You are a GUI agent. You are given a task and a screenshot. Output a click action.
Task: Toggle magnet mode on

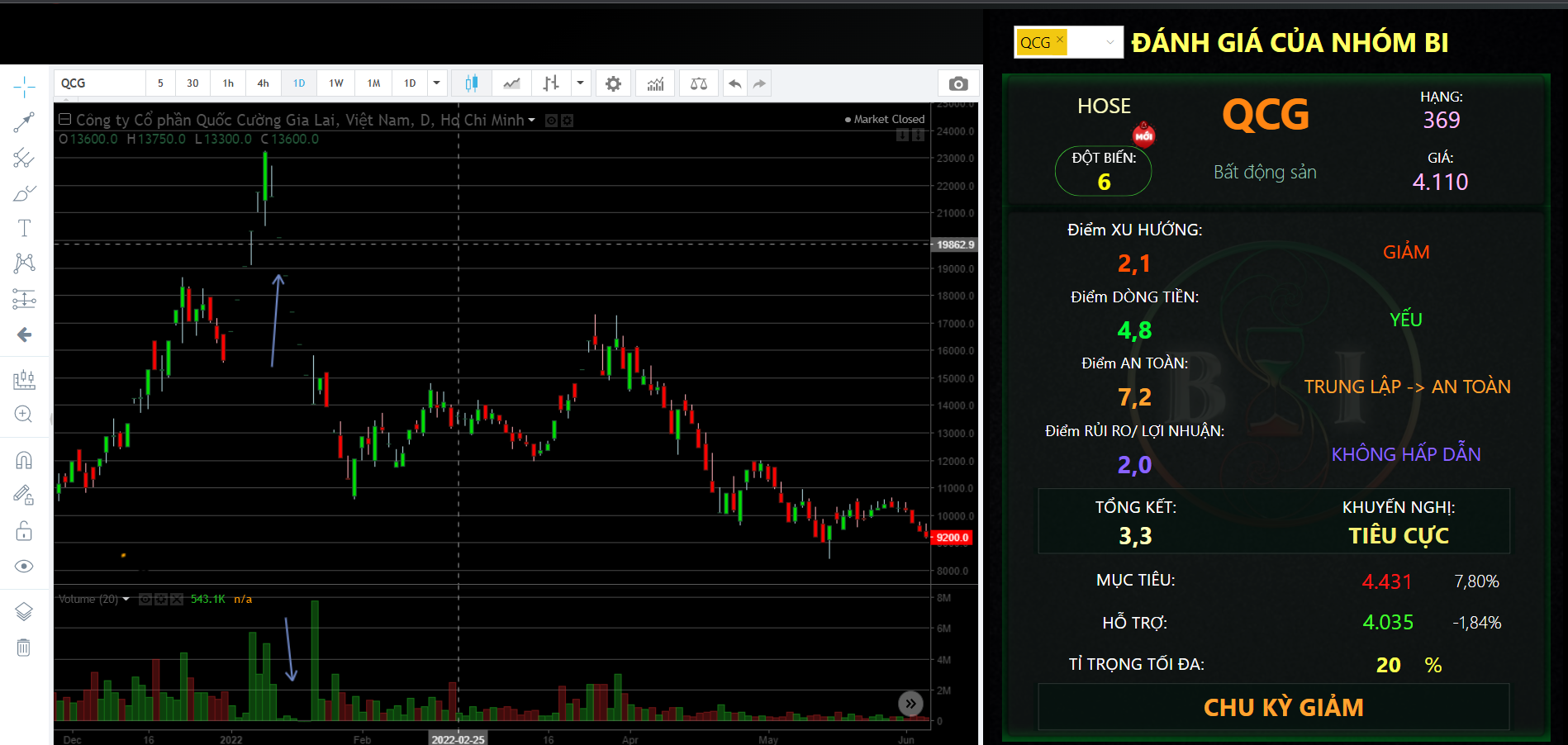(24, 460)
